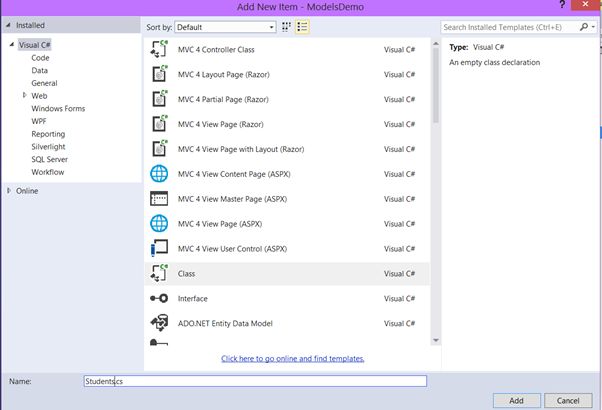The height and width of the screenshot is (410, 602).
Task: Click the MVC 4 View Content Page globe icon
Action: (x=159, y=174)
